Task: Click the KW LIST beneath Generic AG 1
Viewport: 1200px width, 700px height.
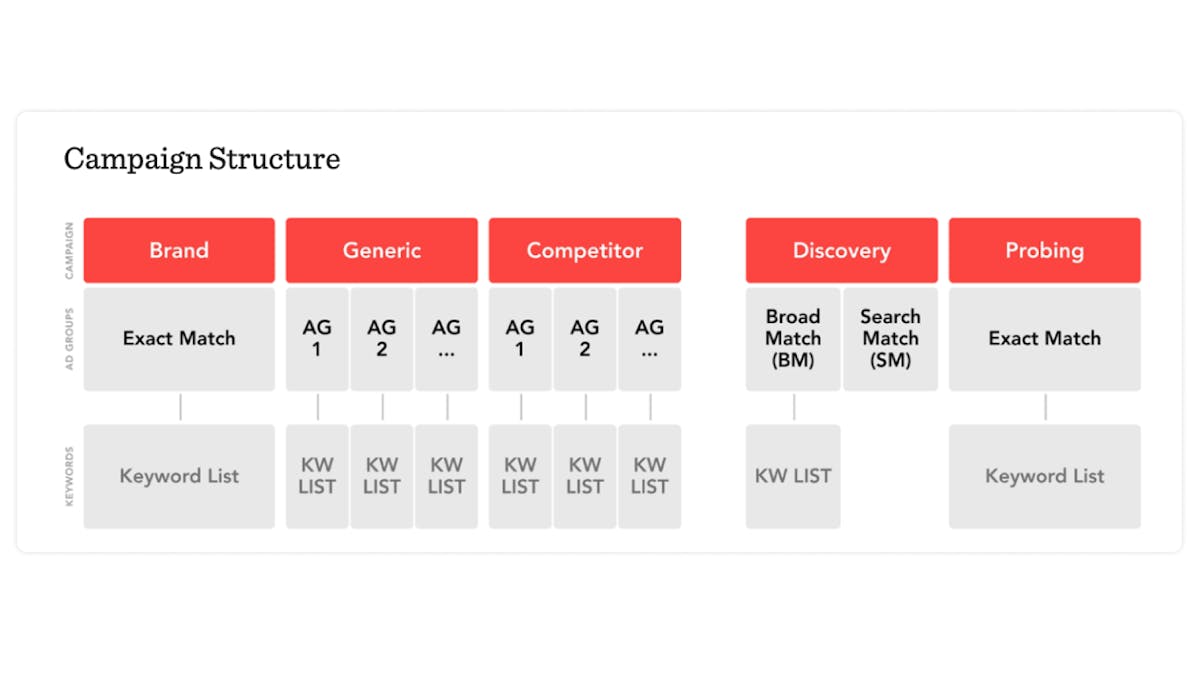Action: 317,476
